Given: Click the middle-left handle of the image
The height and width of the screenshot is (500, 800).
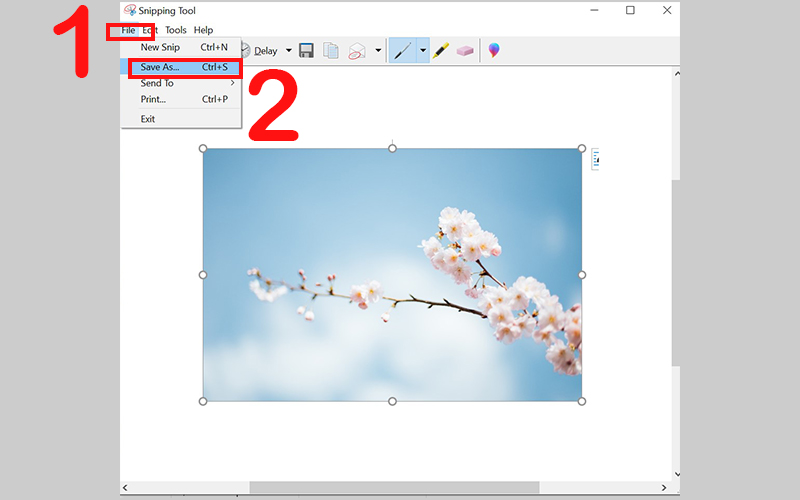Looking at the screenshot, I should [203, 275].
